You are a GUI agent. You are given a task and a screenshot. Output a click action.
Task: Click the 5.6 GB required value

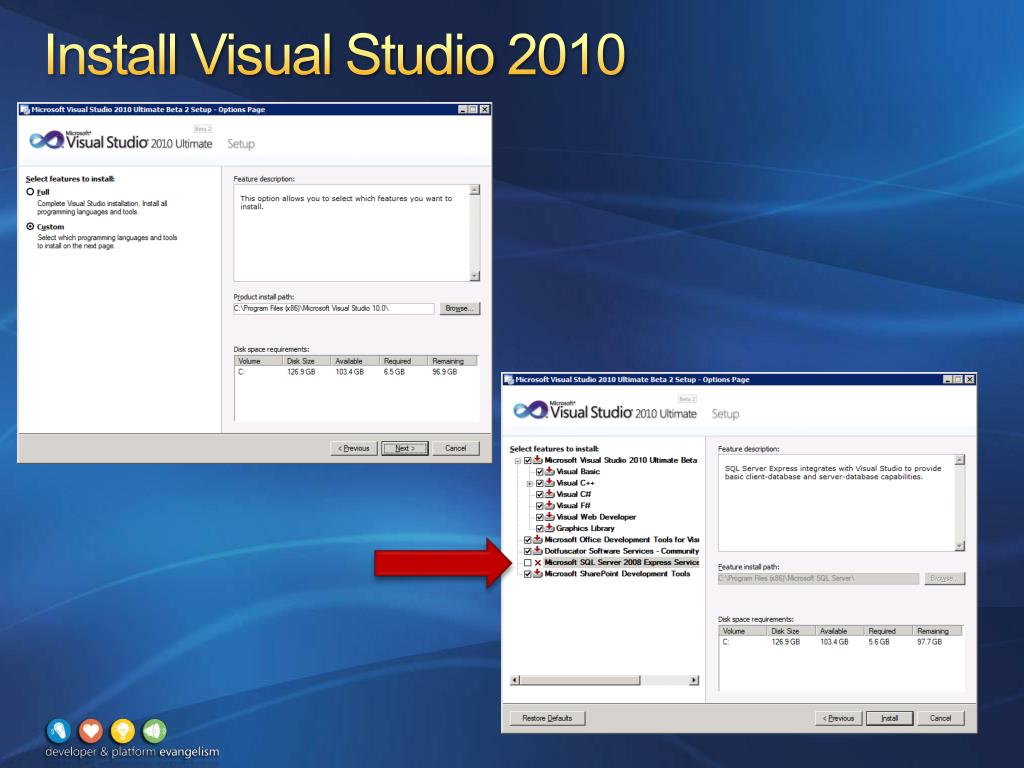click(x=878, y=642)
